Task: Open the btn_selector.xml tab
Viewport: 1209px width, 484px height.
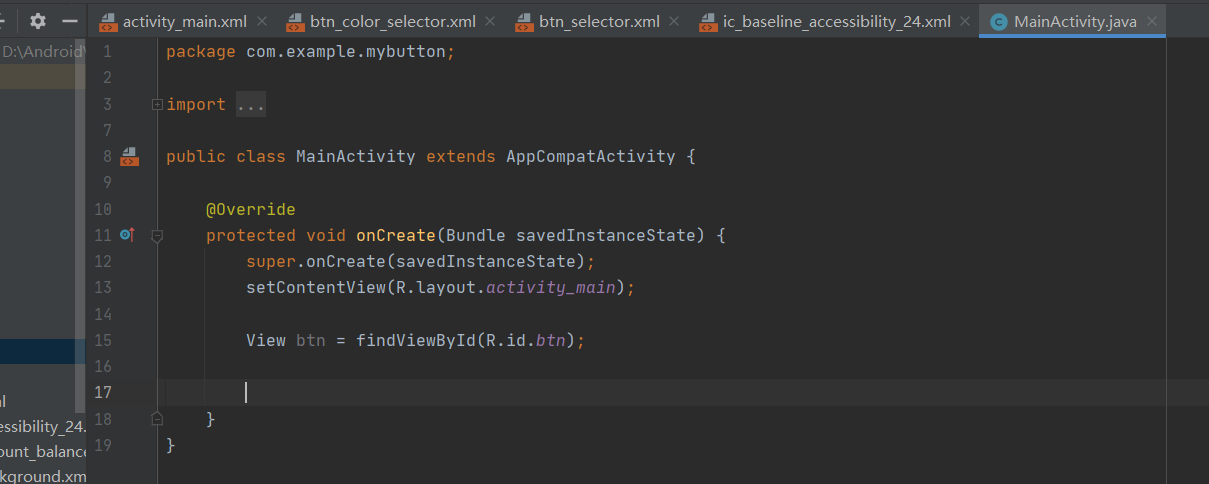Action: click(x=601, y=20)
